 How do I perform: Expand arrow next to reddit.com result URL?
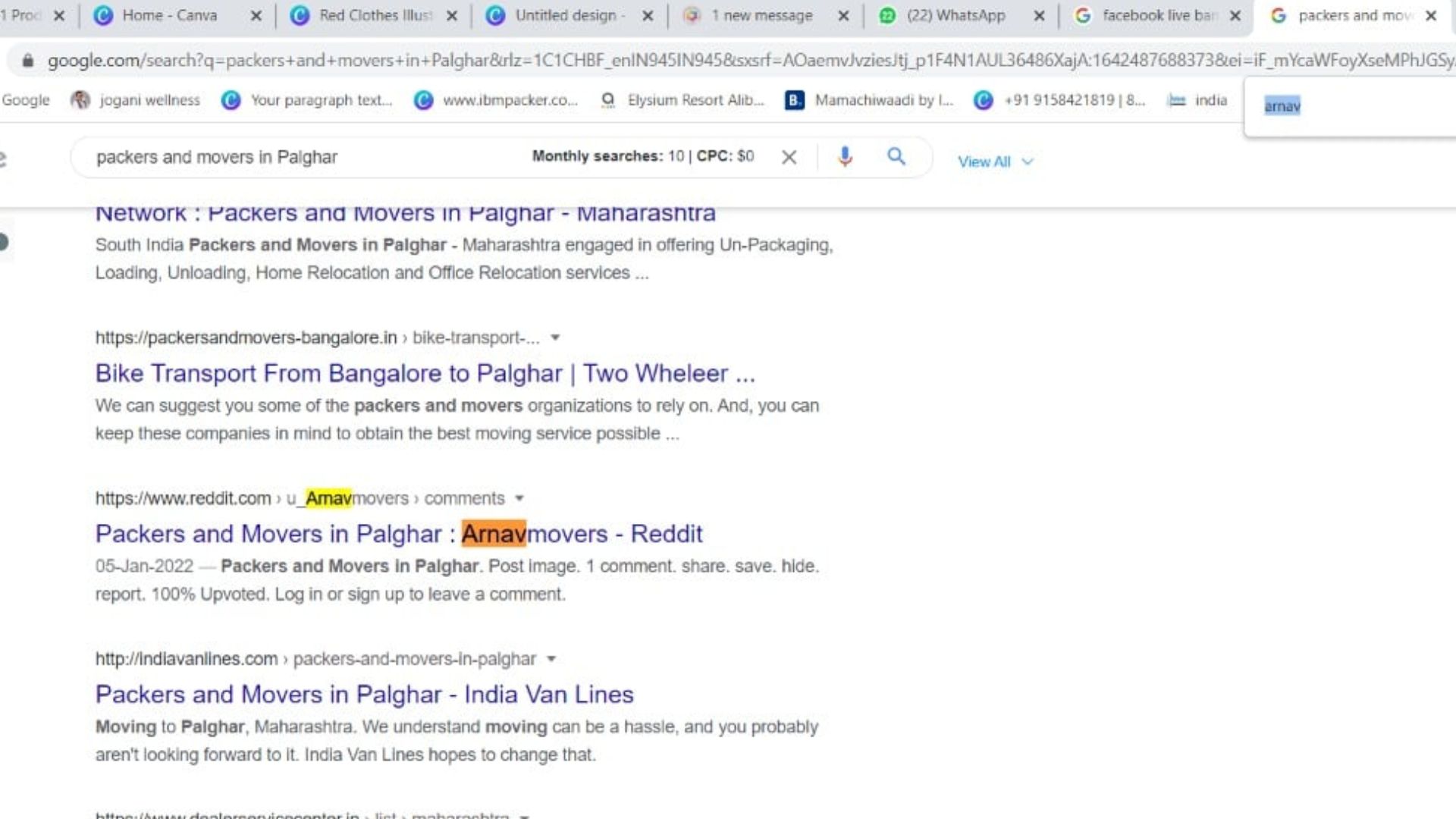click(x=519, y=499)
